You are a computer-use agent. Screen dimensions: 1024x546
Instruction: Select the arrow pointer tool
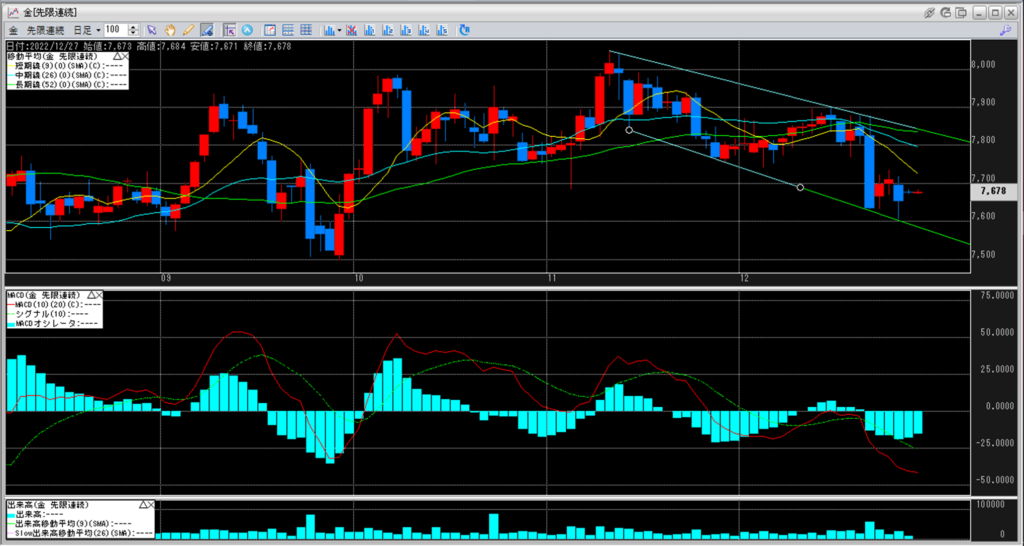point(152,29)
